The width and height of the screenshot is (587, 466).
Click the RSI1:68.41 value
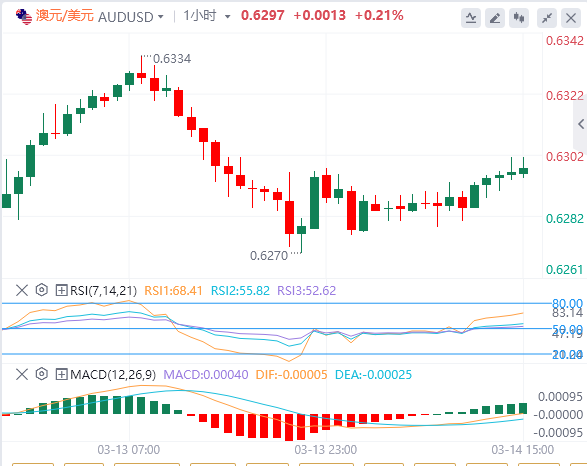point(173,290)
